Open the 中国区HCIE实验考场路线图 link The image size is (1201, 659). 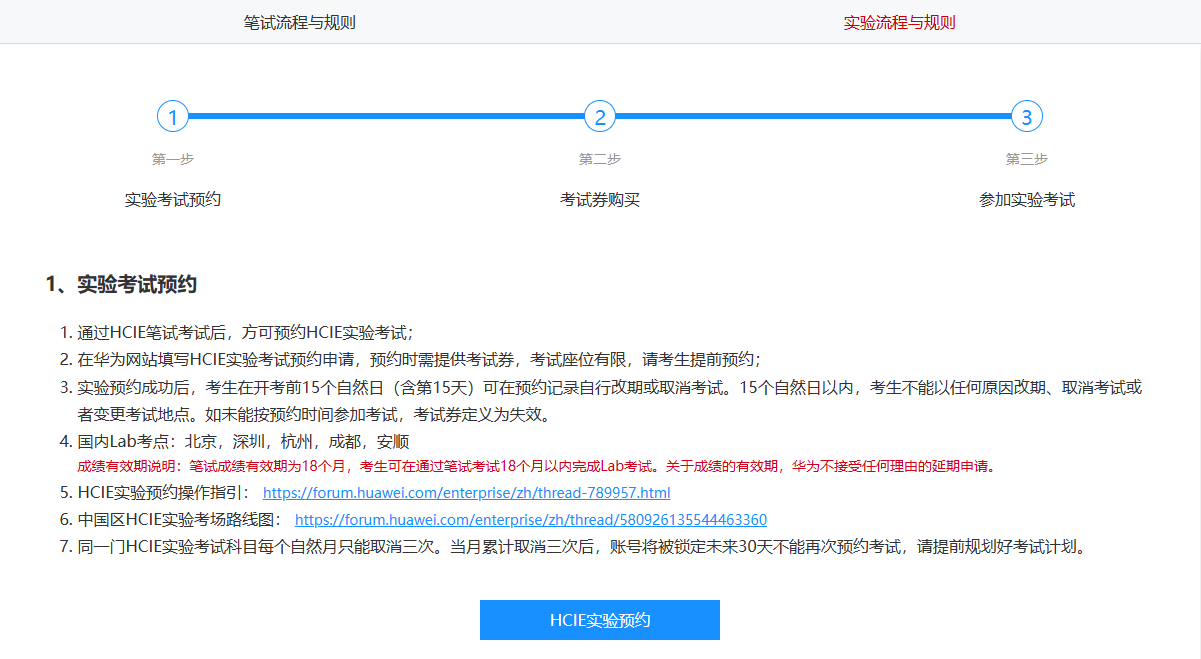(x=531, y=520)
